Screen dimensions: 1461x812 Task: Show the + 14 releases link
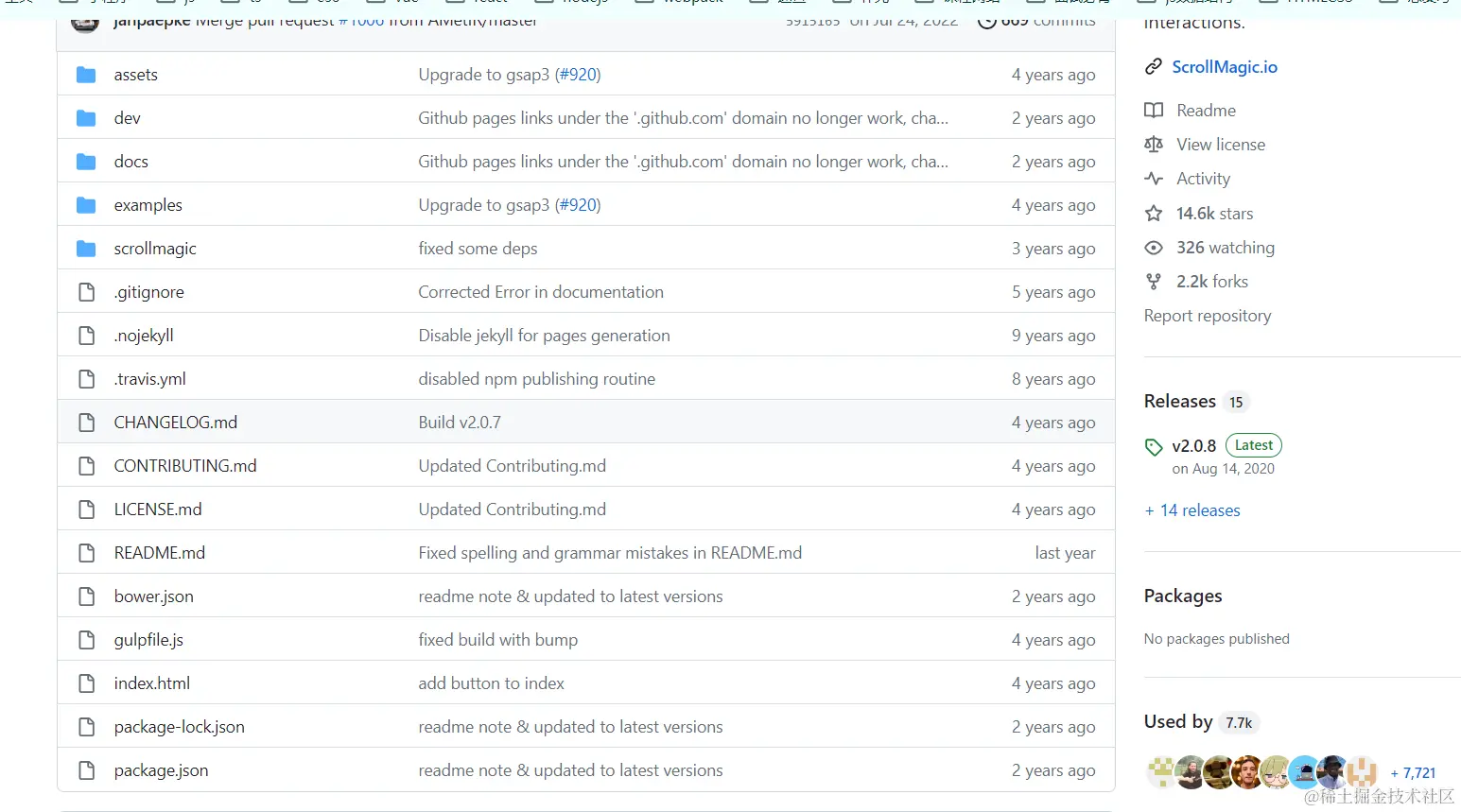coord(1192,510)
